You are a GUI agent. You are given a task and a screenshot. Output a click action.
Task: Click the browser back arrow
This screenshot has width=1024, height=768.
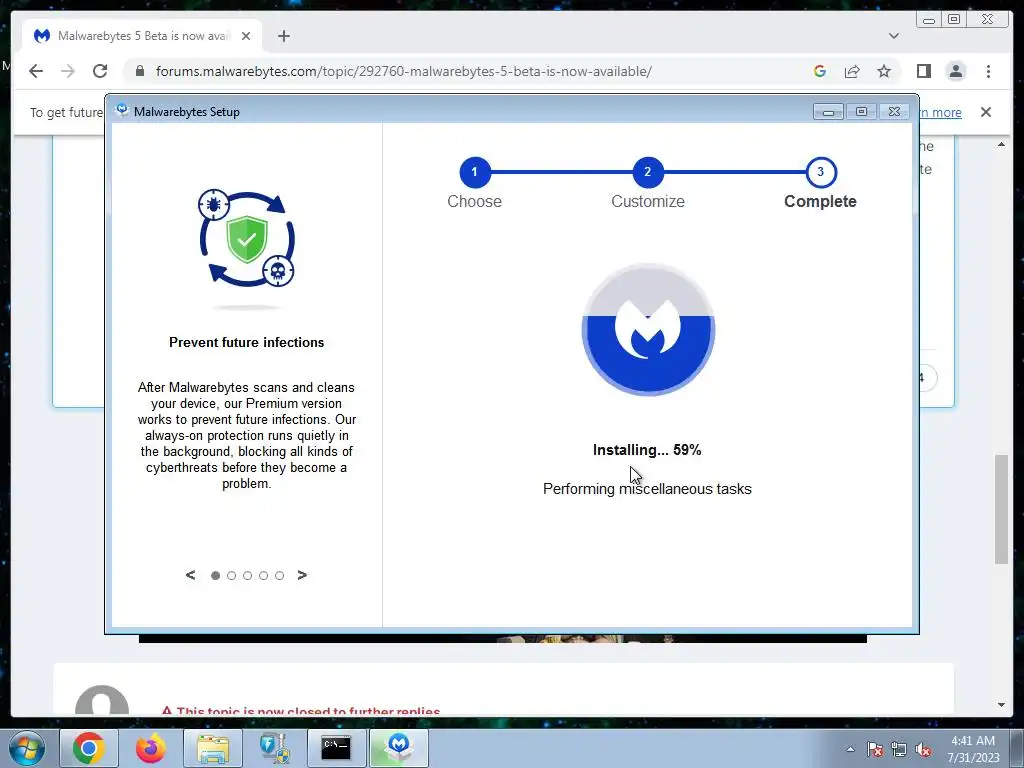[x=36, y=71]
